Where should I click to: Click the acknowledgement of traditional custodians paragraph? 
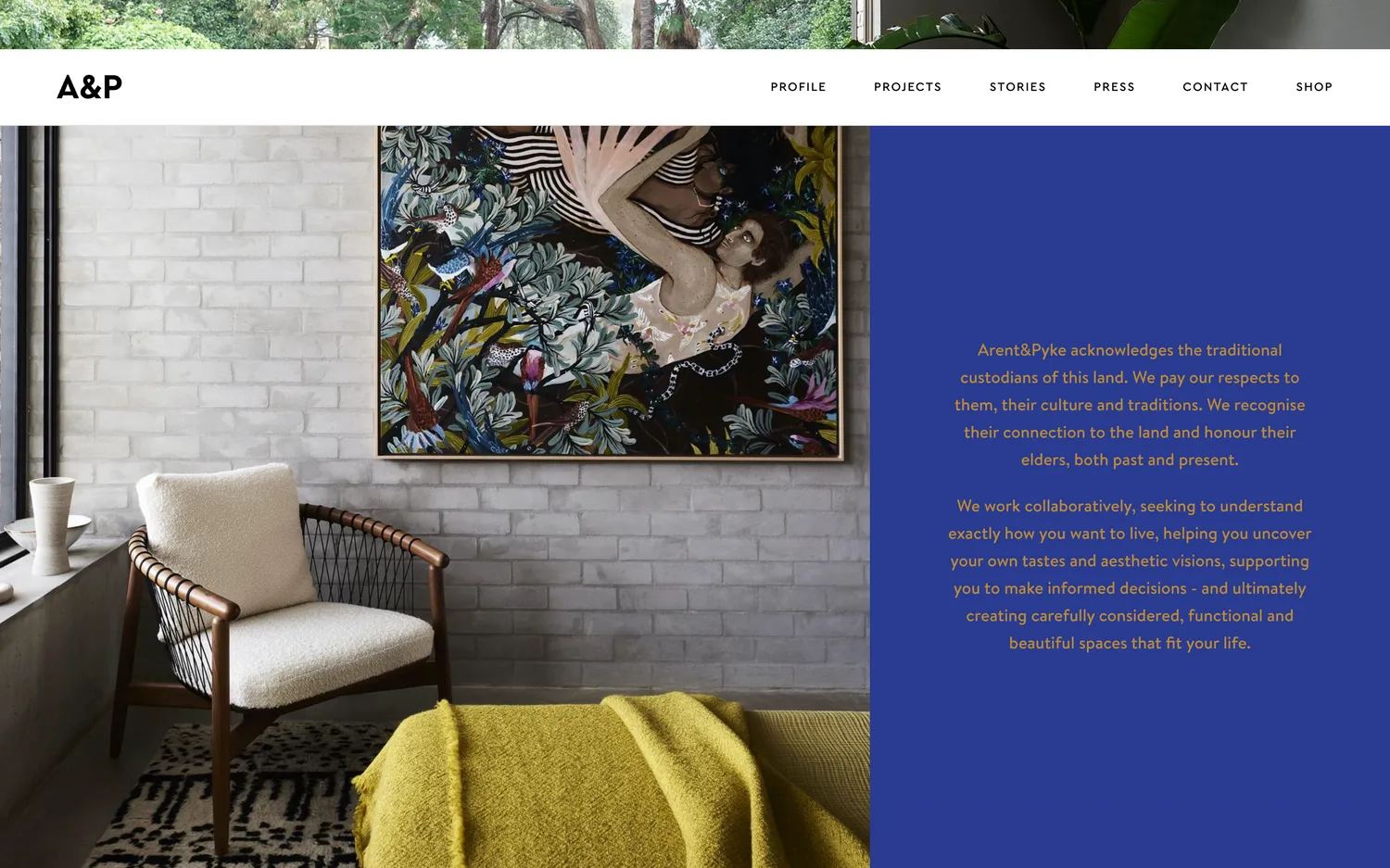pyautogui.click(x=1130, y=405)
